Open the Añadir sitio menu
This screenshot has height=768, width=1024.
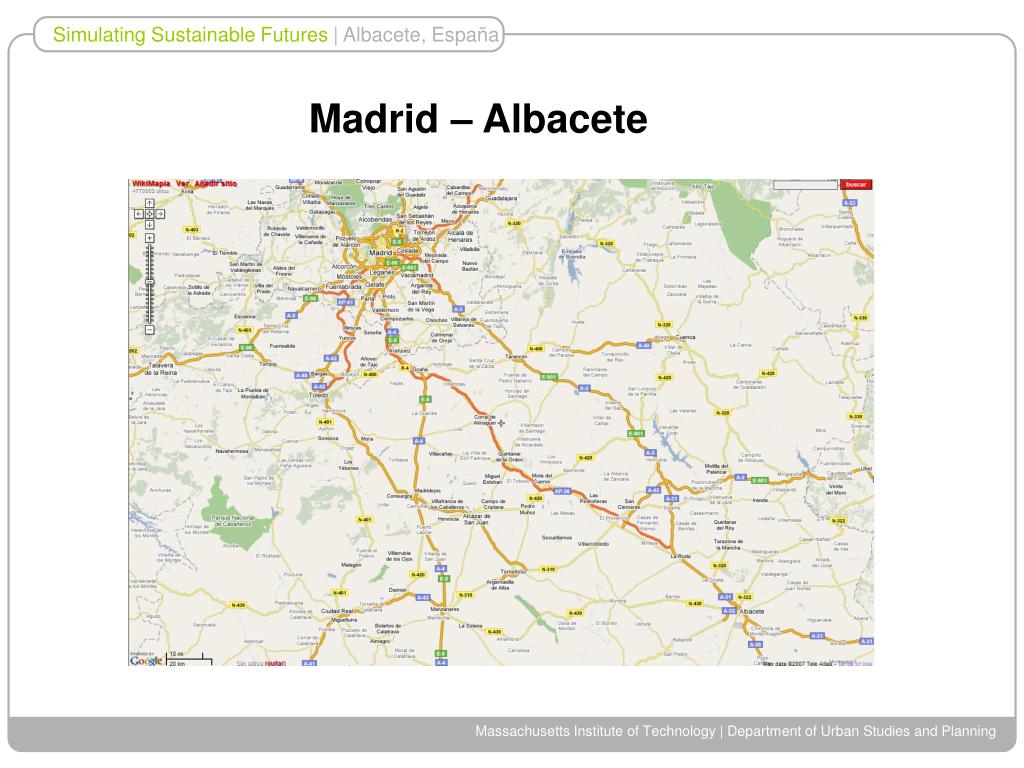(215, 184)
